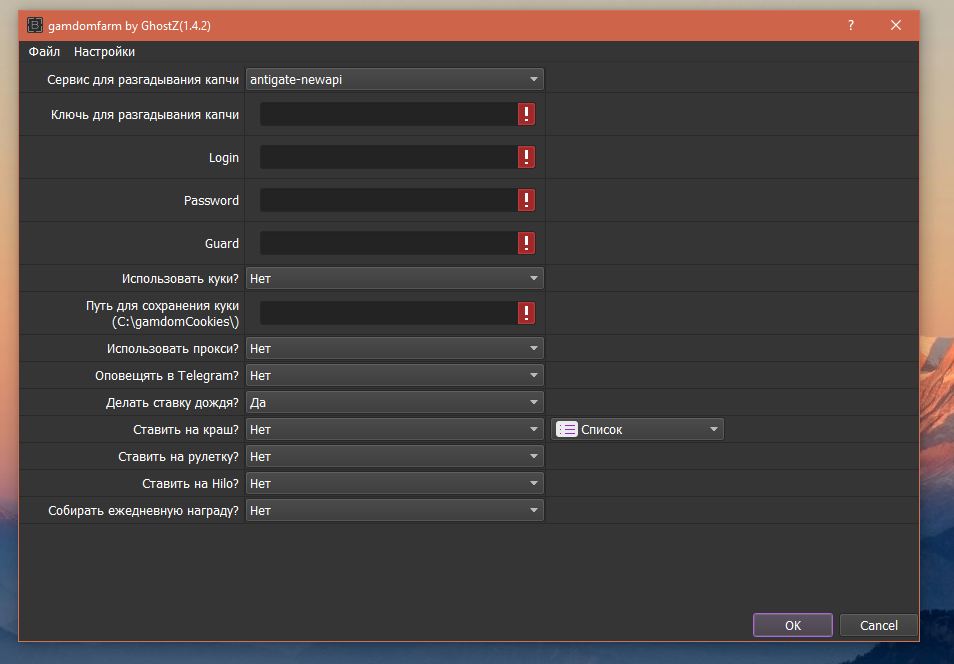The width and height of the screenshot is (954, 664).
Task: Open the Список type dropdown
Action: tap(637, 430)
